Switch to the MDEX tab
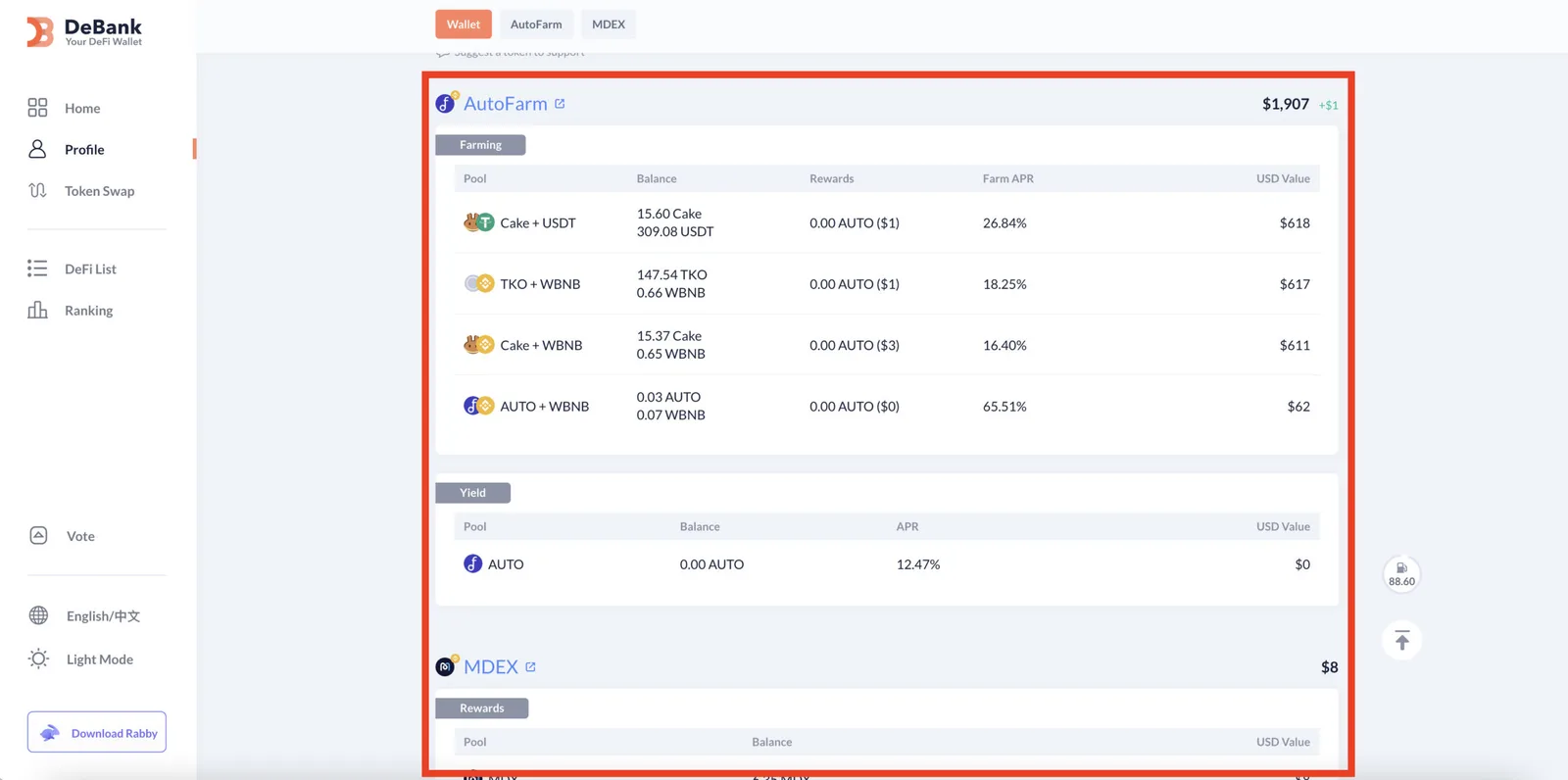1568x780 pixels. [x=609, y=24]
